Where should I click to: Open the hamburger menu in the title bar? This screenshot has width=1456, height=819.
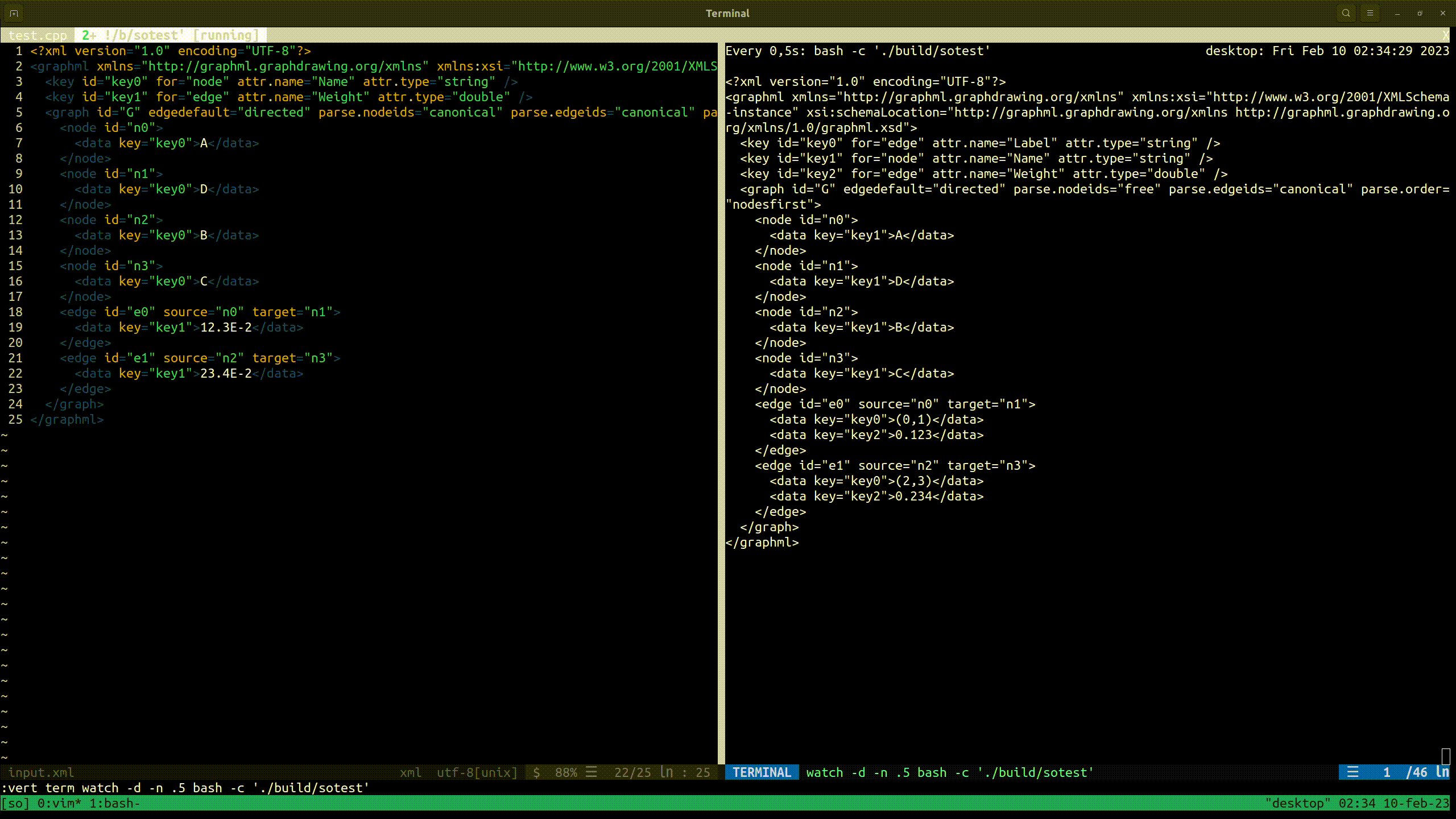pyautogui.click(x=1370, y=13)
